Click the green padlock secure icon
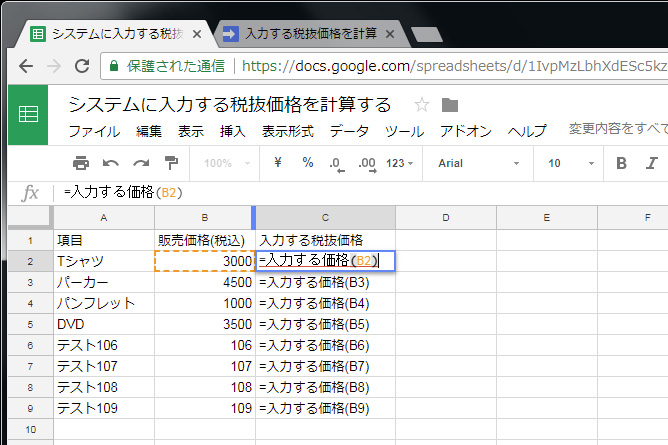668x445 pixels. [114, 66]
